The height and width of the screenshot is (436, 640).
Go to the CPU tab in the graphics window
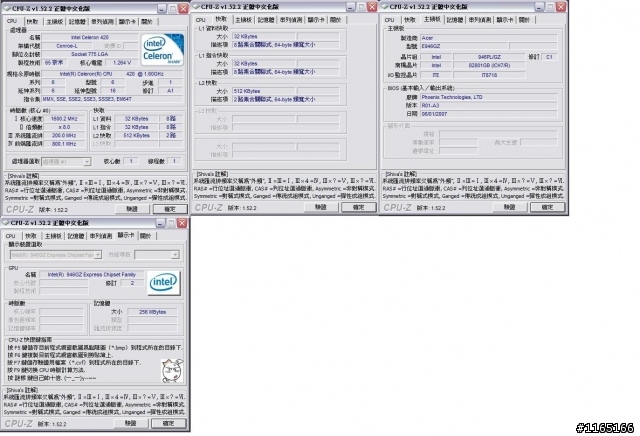(11, 236)
